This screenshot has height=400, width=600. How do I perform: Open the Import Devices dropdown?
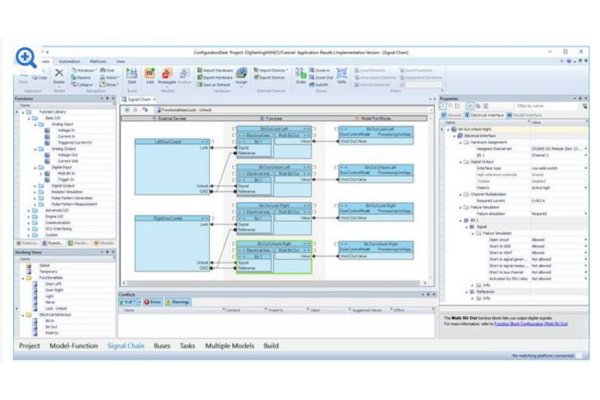(271, 70)
